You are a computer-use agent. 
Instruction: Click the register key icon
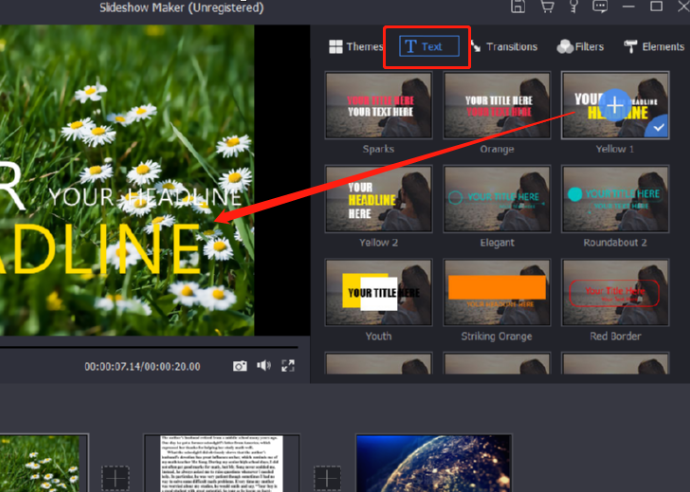pyautogui.click(x=574, y=6)
